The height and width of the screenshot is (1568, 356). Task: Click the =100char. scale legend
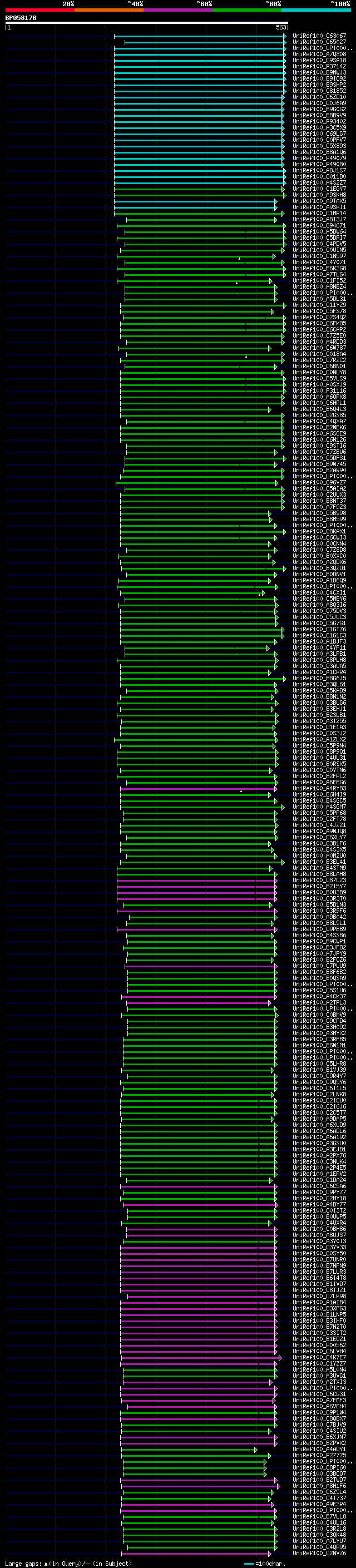265,1563
